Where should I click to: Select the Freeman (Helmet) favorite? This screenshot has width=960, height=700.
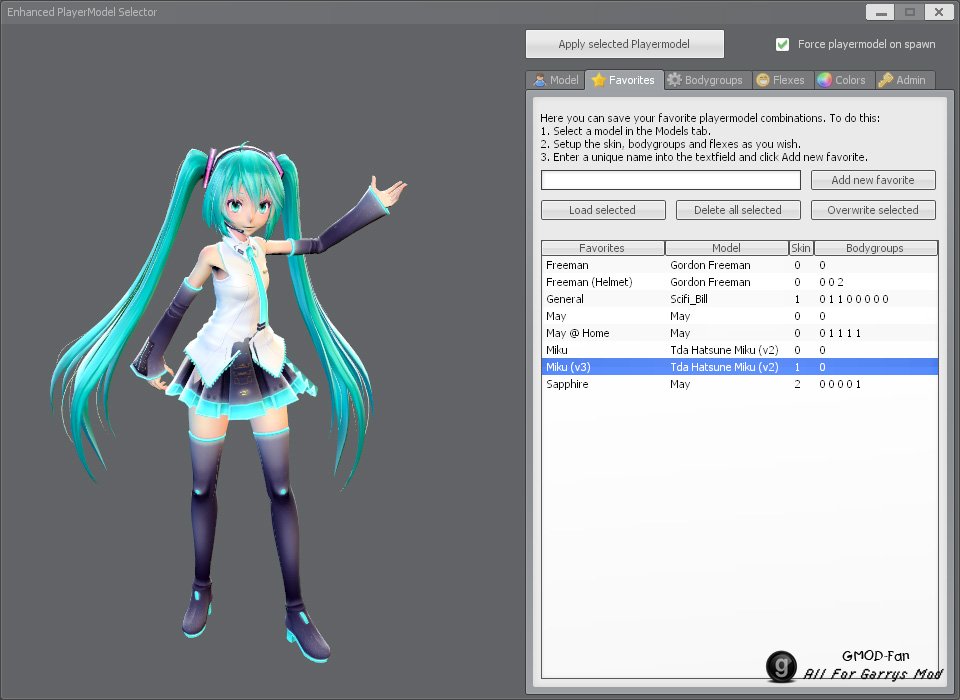[x=740, y=282]
